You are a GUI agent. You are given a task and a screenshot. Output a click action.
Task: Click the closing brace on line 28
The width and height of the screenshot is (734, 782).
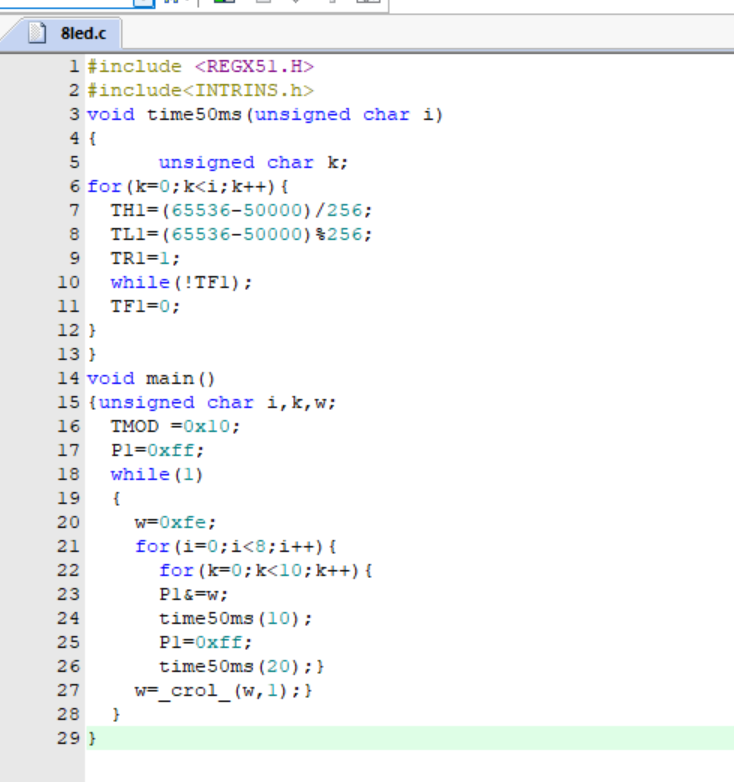click(x=116, y=714)
